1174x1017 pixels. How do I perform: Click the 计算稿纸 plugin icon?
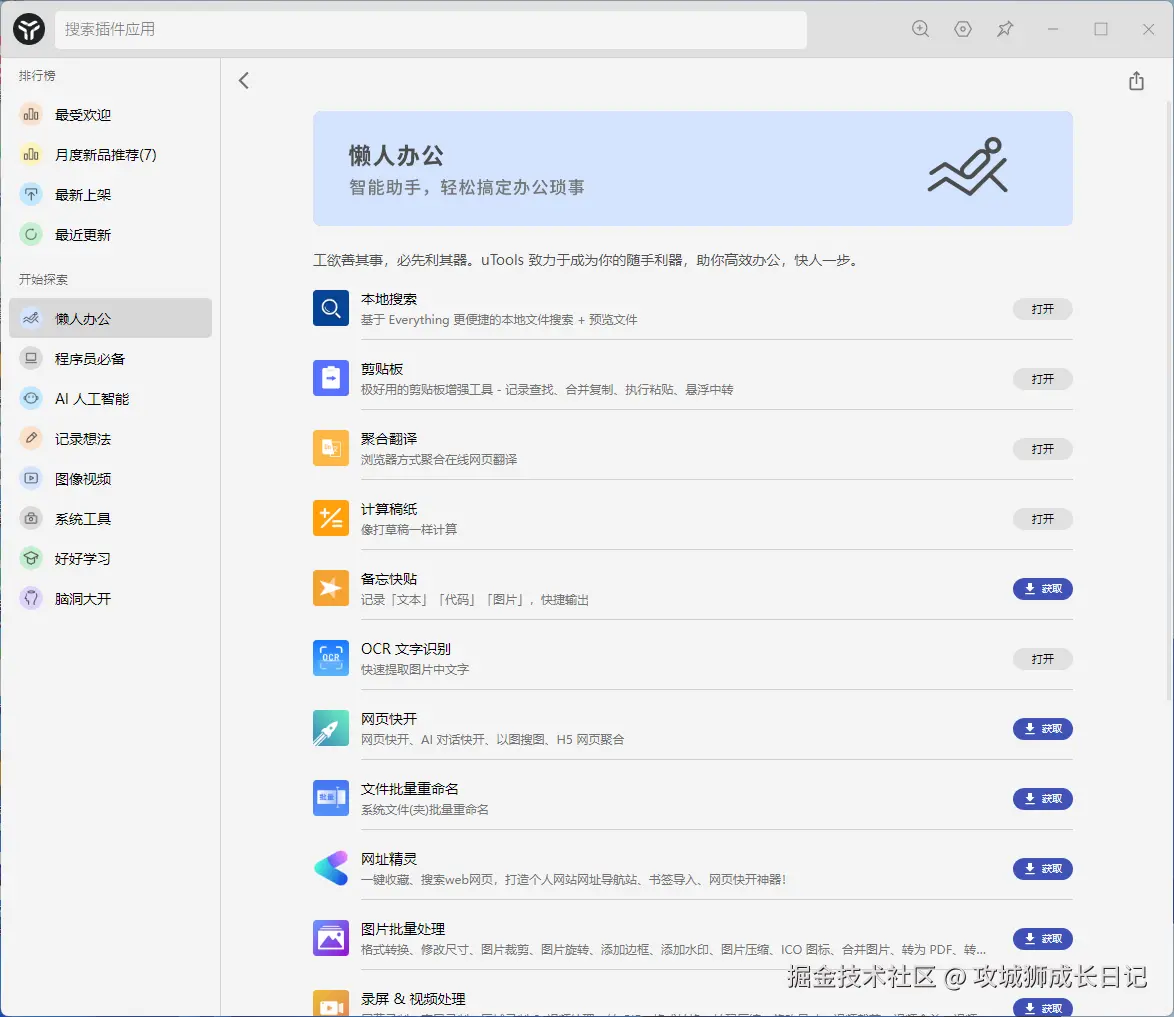(331, 518)
